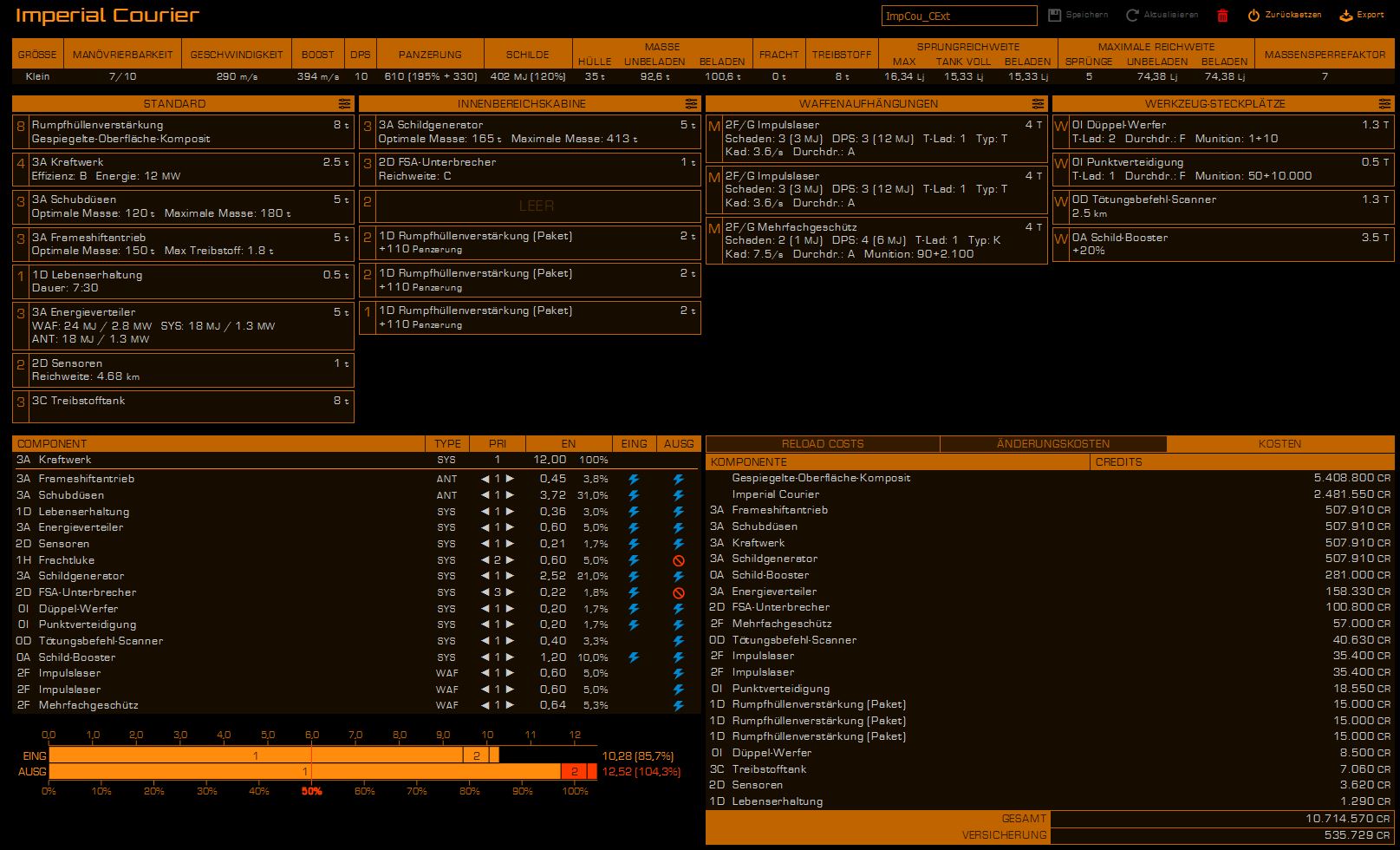
Task: Select the empty LEER slot
Action: point(530,206)
